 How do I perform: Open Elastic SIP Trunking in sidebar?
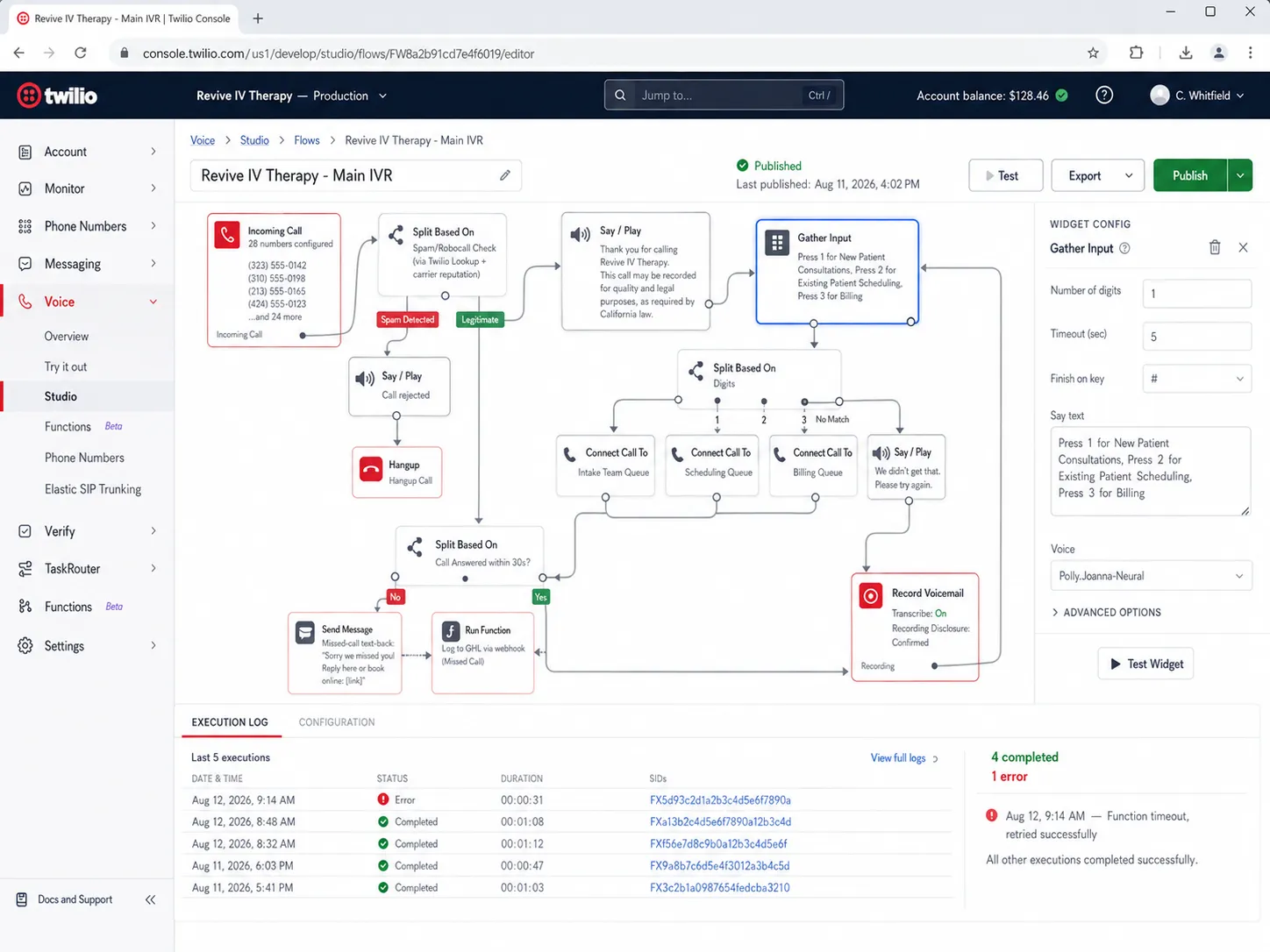[93, 489]
